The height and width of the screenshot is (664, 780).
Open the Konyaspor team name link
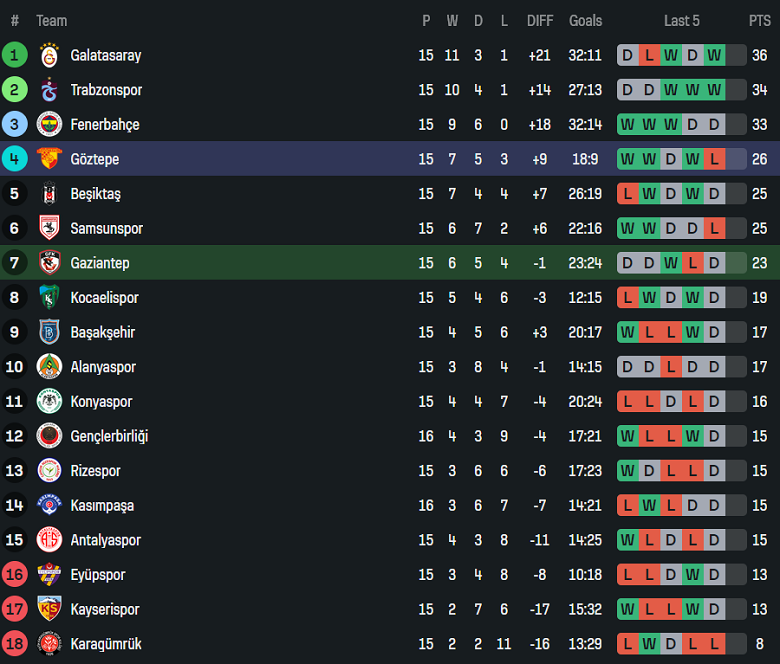pyautogui.click(x=101, y=402)
